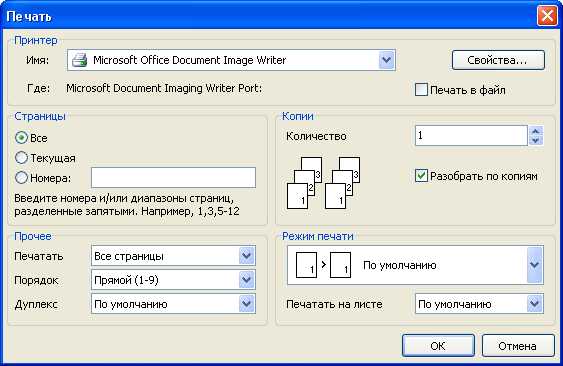563x366 pixels.
Task: Confirm printing with the ОК button
Action: 438,346
